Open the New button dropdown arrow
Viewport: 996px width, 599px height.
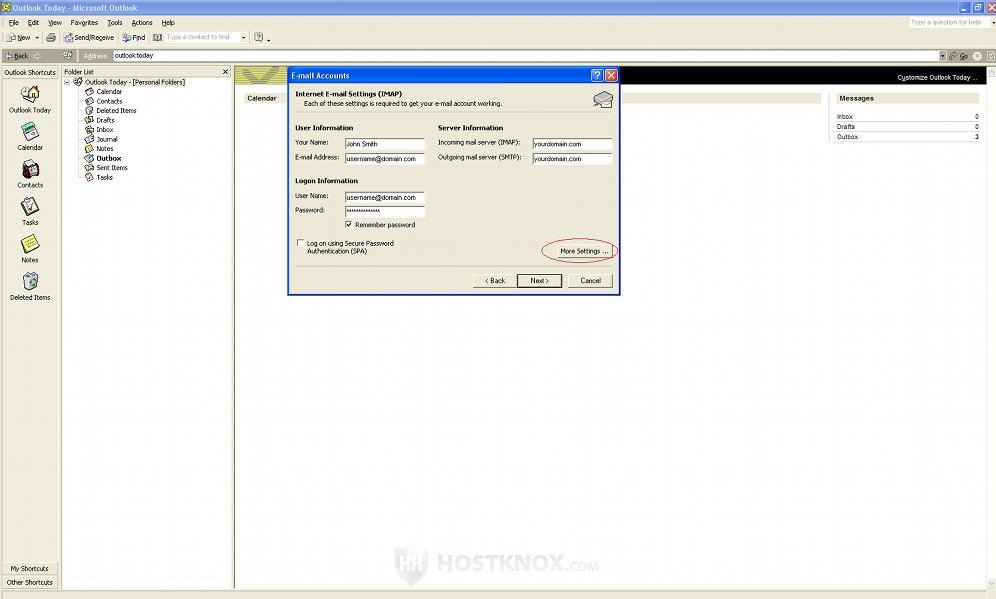[x=37, y=37]
